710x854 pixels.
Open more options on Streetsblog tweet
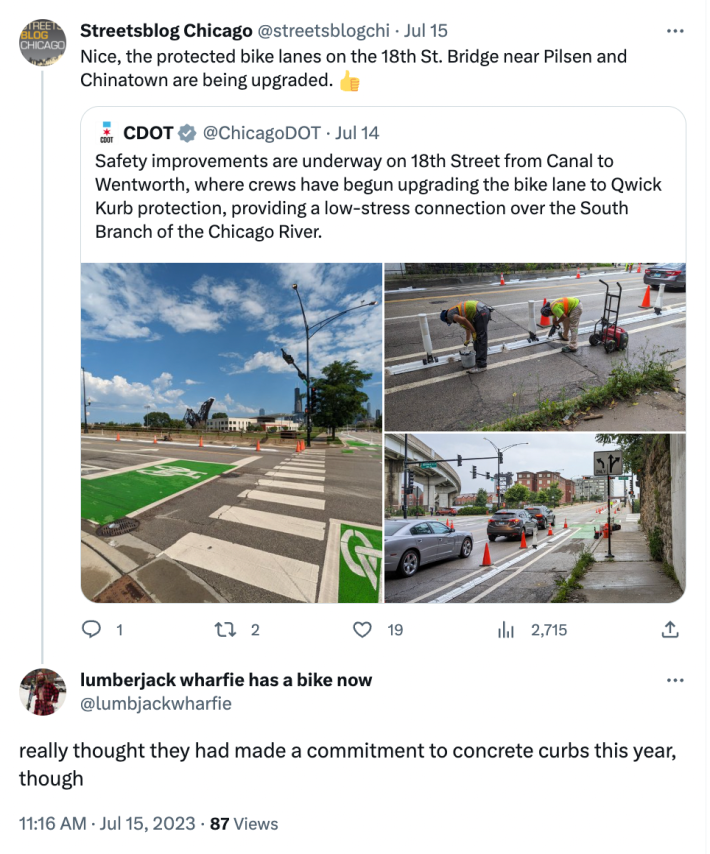click(x=675, y=30)
